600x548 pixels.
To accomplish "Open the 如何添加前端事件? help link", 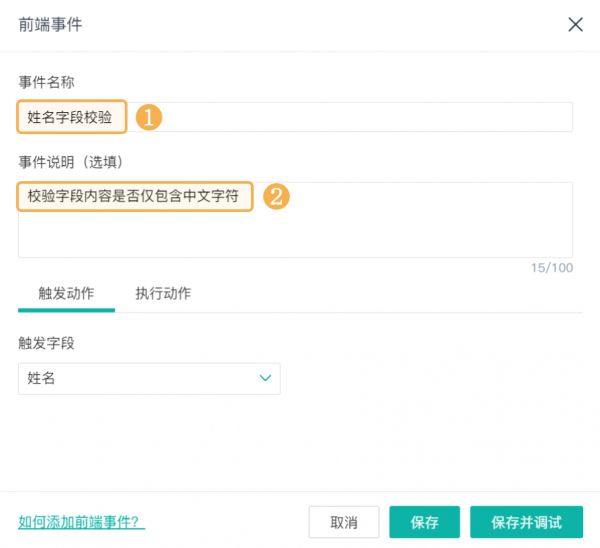I will pos(82,522).
